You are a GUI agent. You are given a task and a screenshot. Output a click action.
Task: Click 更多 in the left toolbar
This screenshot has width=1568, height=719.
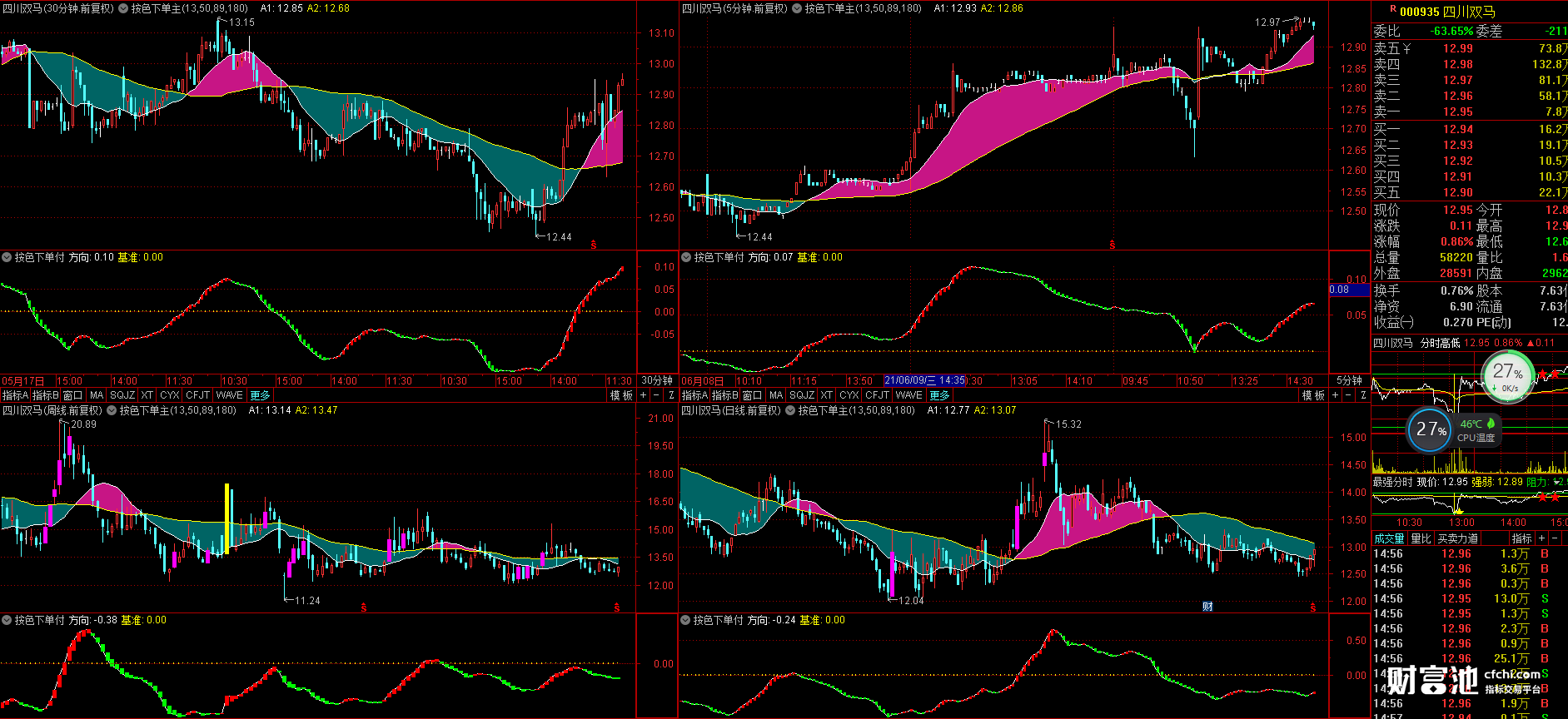(260, 395)
